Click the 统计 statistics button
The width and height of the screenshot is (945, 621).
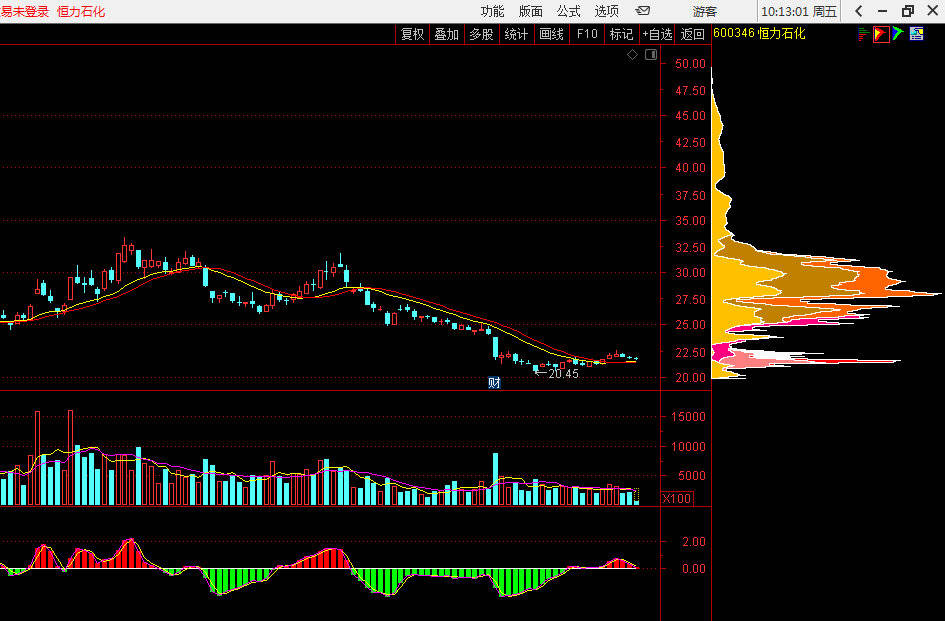click(x=516, y=34)
